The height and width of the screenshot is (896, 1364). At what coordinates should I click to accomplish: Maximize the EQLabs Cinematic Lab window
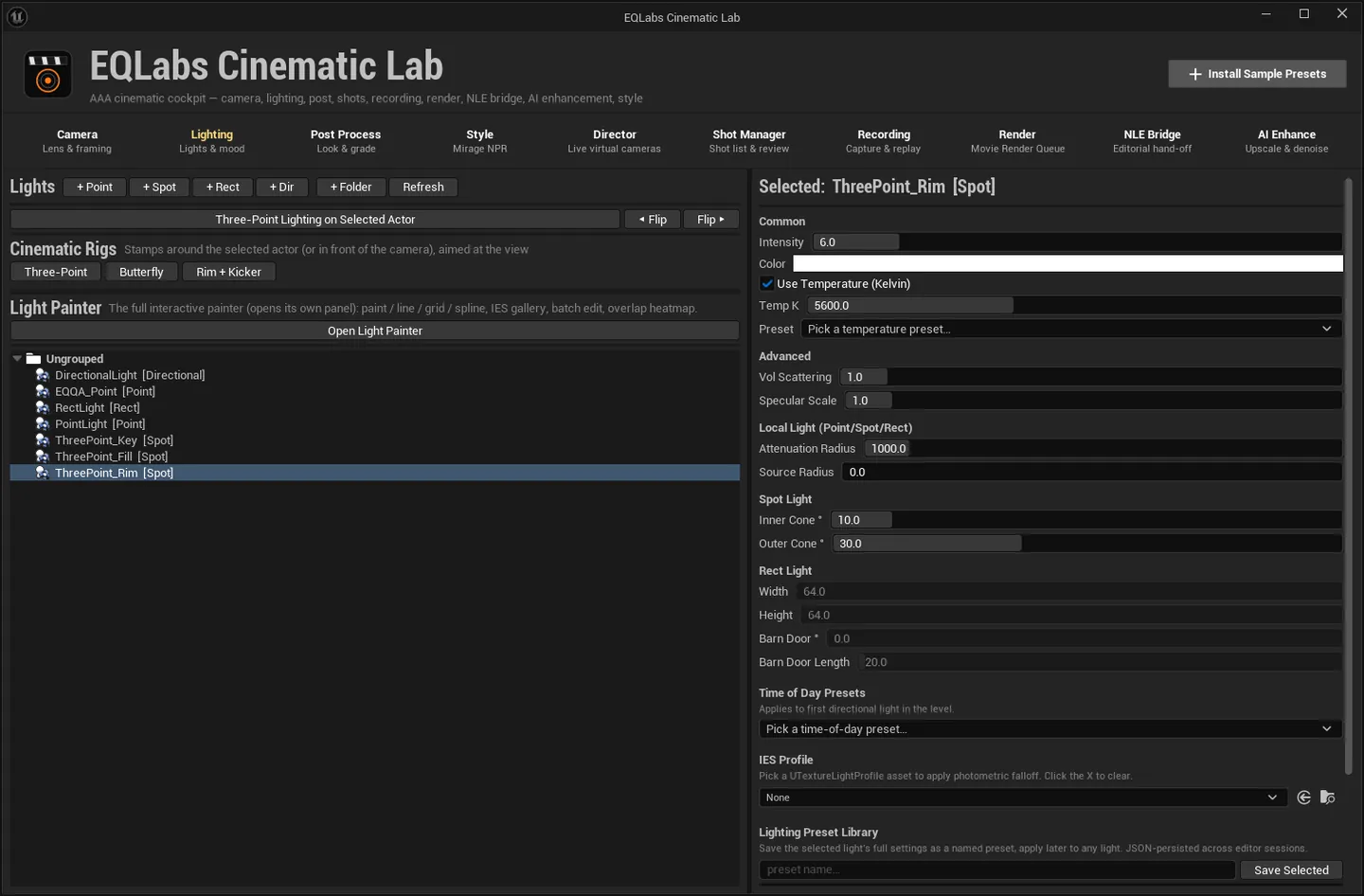[1304, 14]
